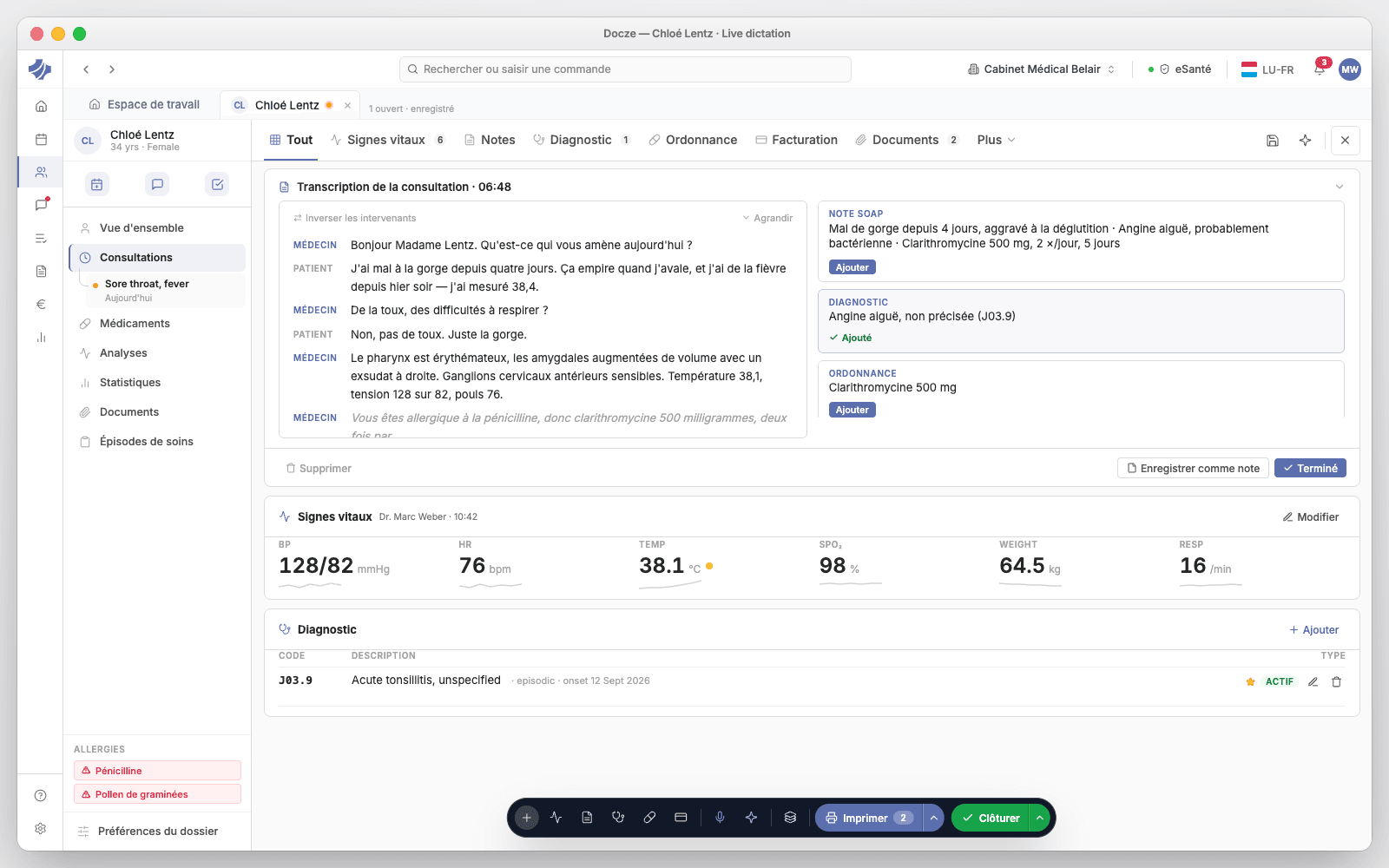Image resolution: width=1389 pixels, height=868 pixels.
Task: Open the Espace de travail tab
Action: [144, 104]
